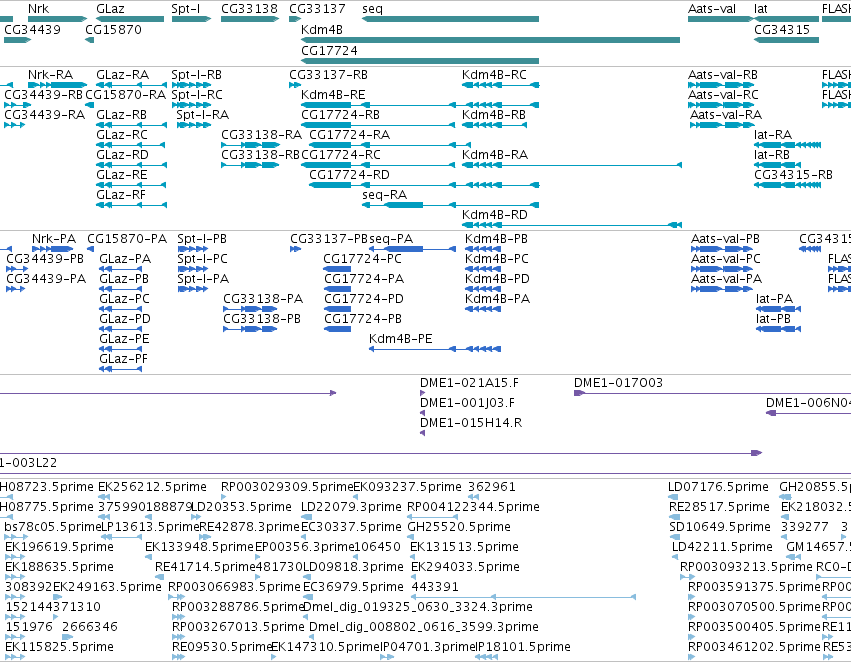Select the CG15870-RA transcript label
Viewport: 851px width, 662px height.
(126, 95)
